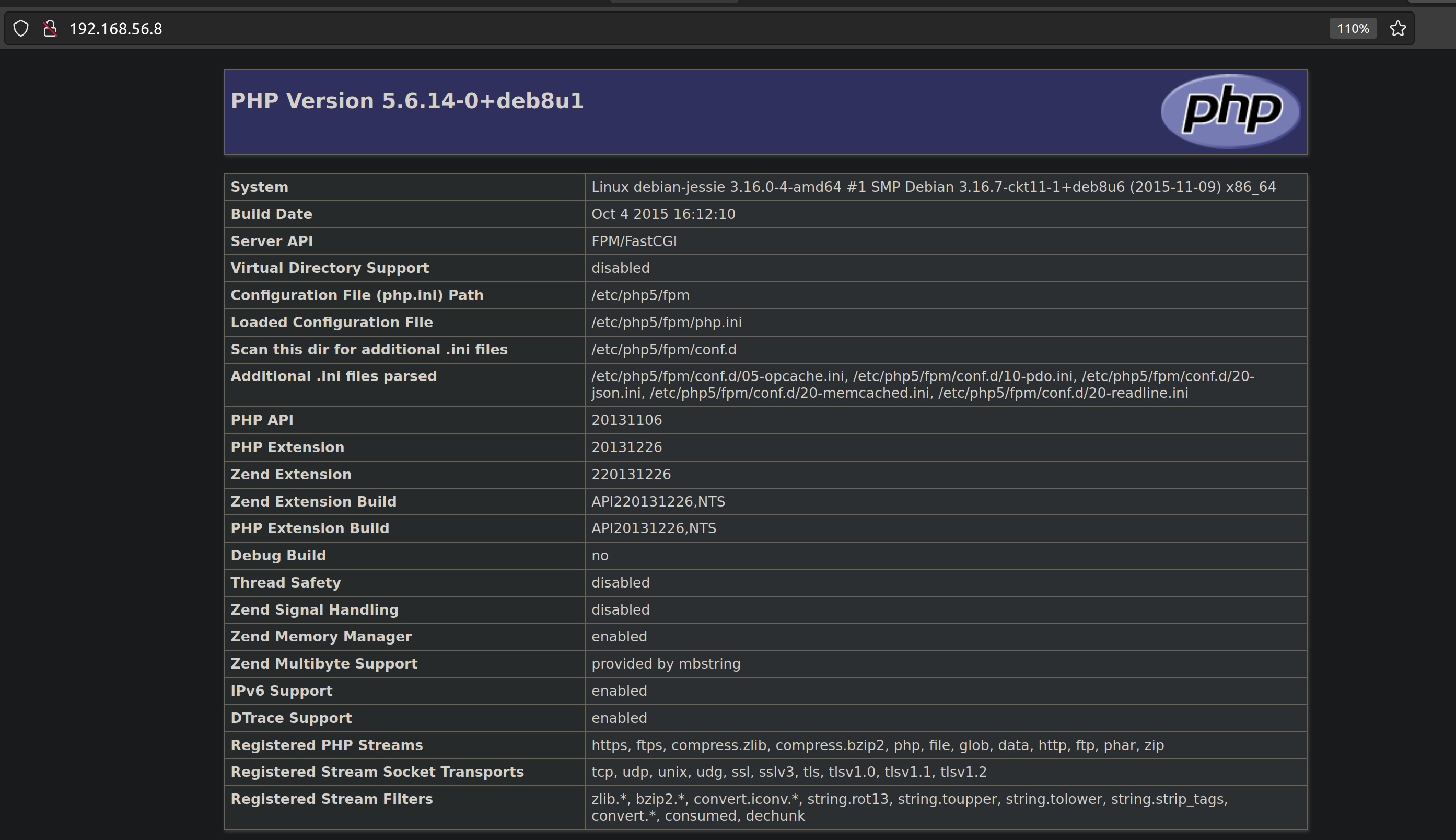Image resolution: width=1456 pixels, height=840 pixels.
Task: Click the Linux debian-jessie system value text
Action: click(x=933, y=187)
